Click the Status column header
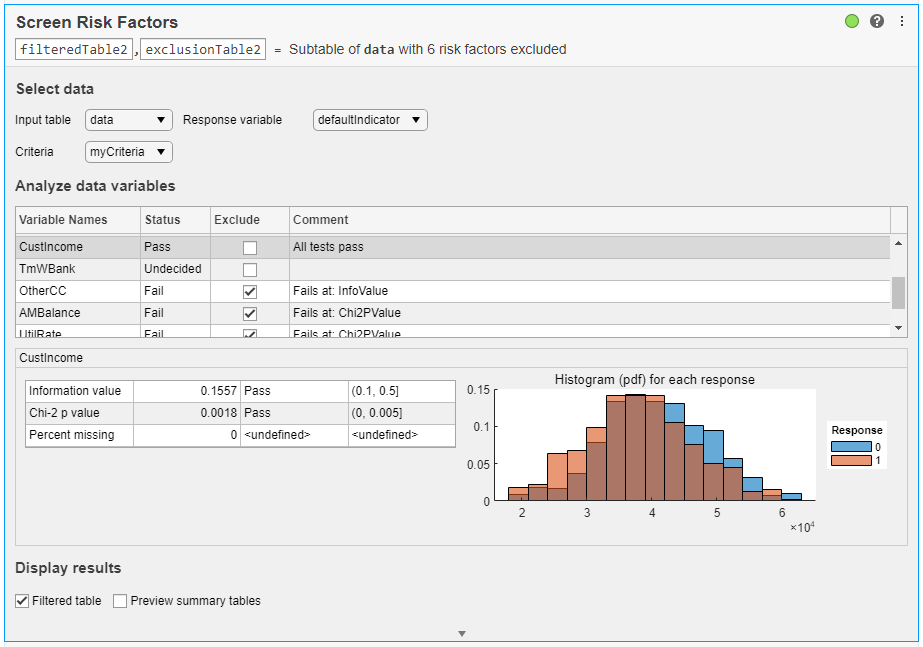This screenshot has height=647, width=923. (x=159, y=220)
